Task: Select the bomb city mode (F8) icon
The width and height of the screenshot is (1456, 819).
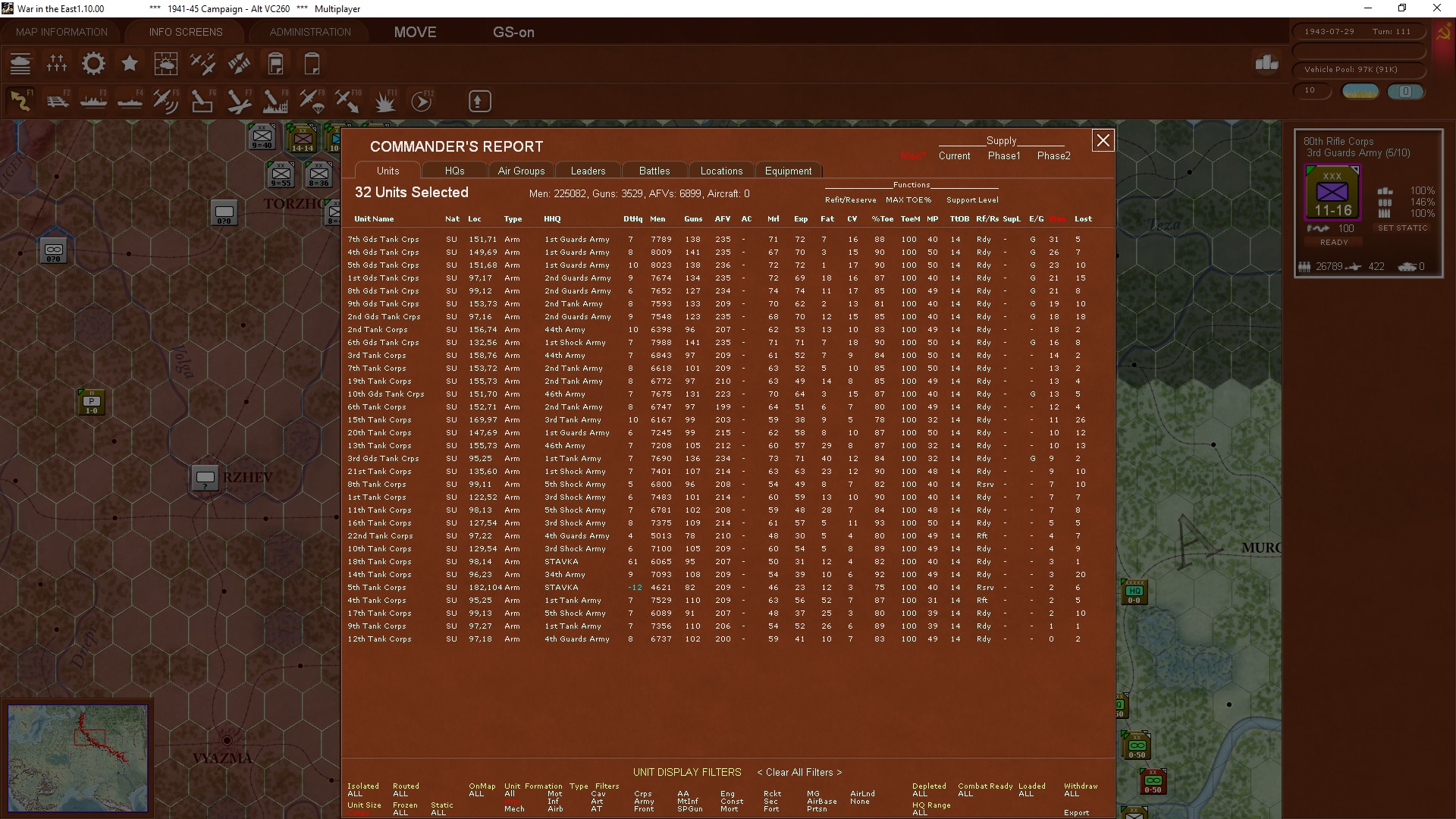Action: point(275,101)
